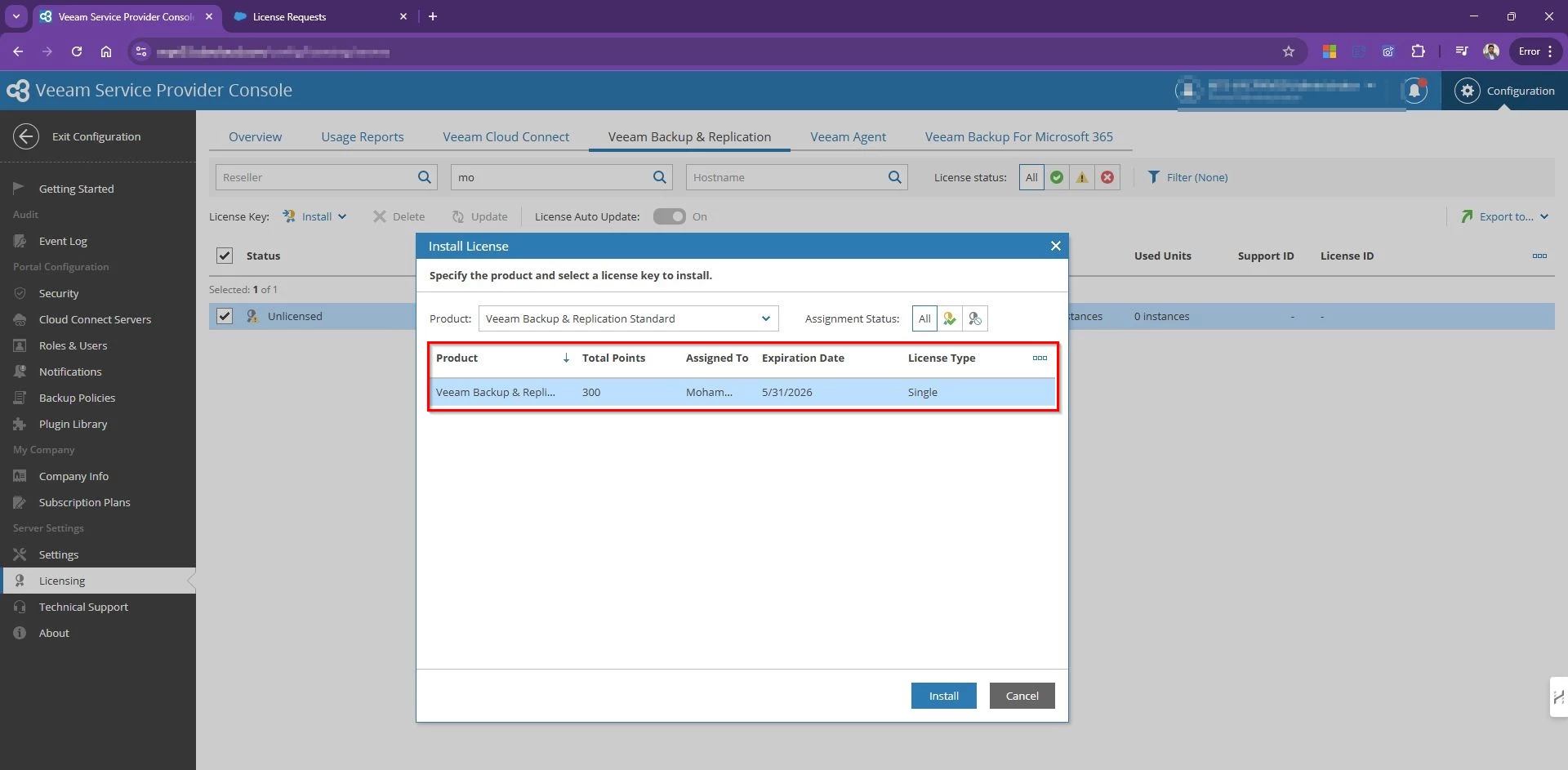
Task: Open Settings under Server Settings
Action: pos(59,554)
